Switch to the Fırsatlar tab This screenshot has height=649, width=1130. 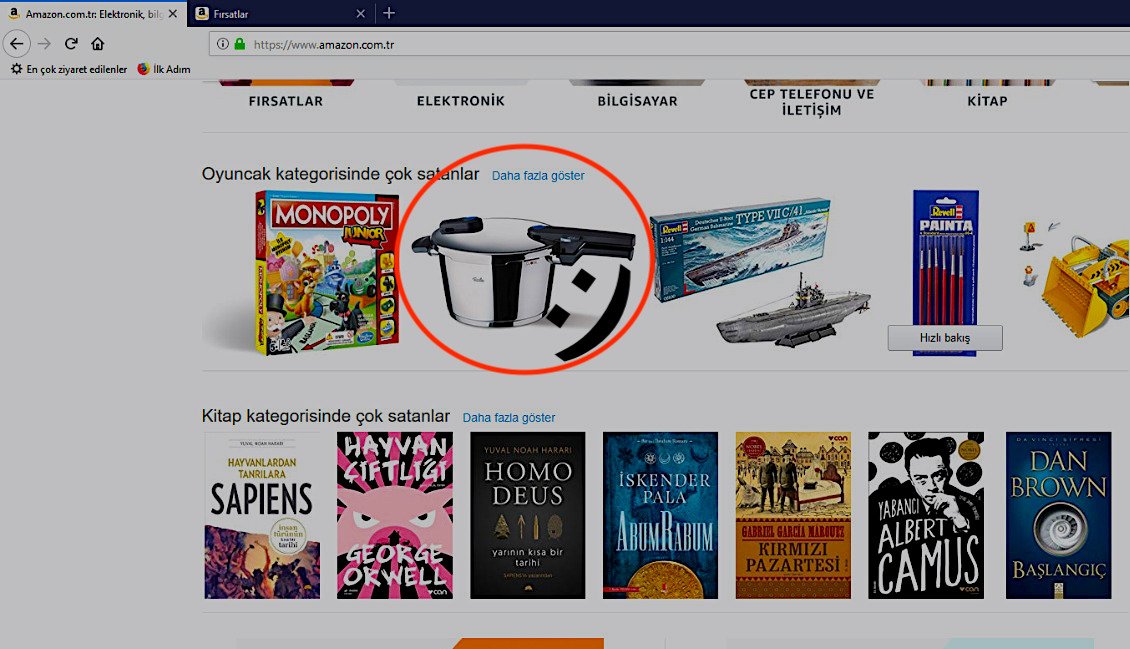pos(280,14)
